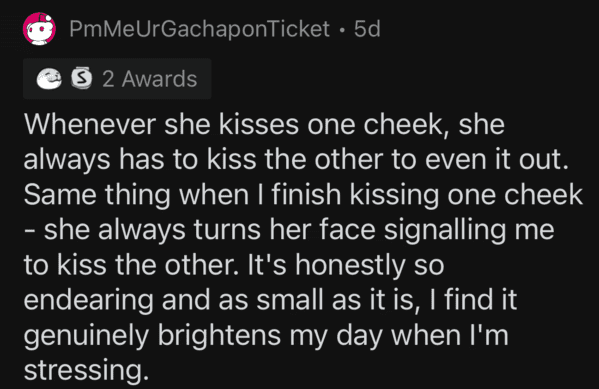The width and height of the screenshot is (599, 389).
Task: Click the final word stressing.
Action: [x=86, y=371]
